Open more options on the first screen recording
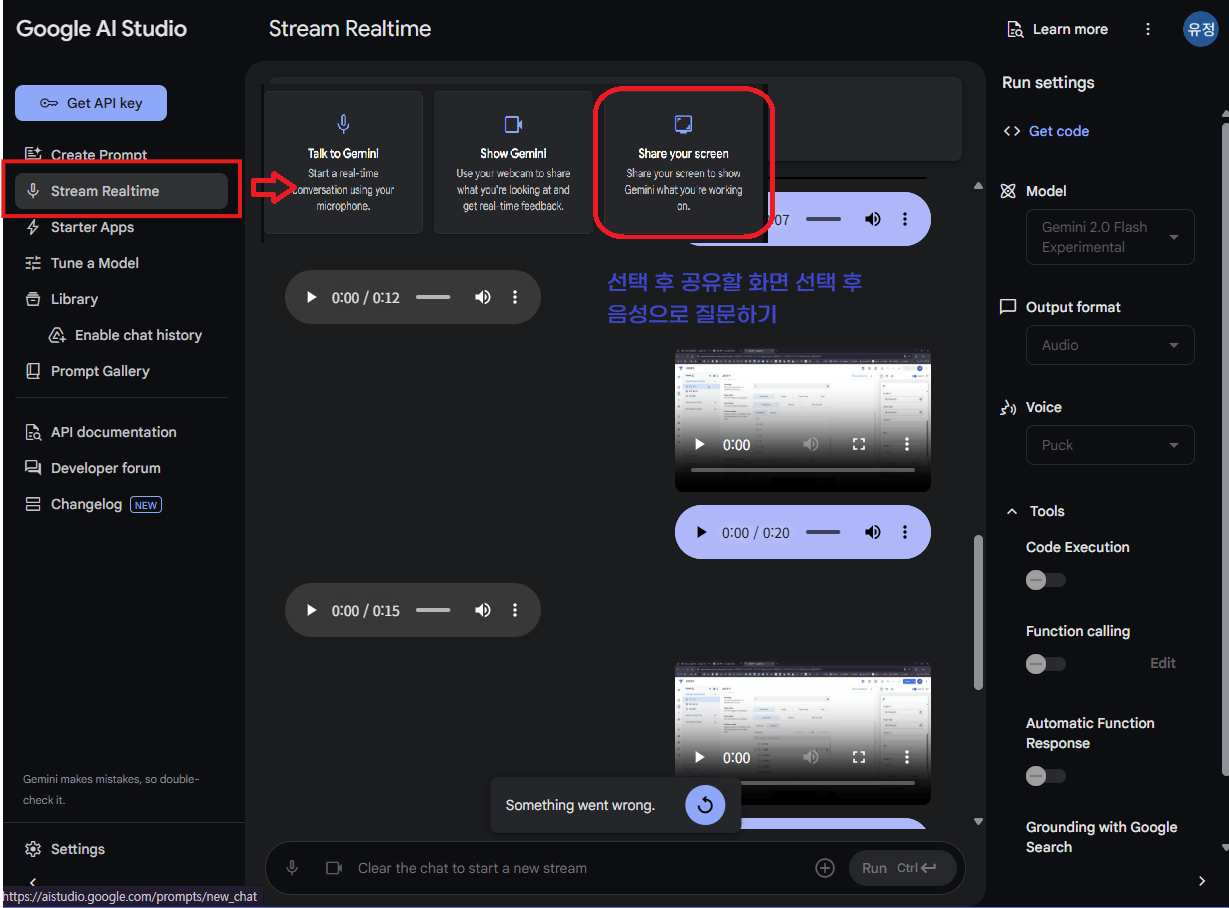This screenshot has height=908, width=1229. tap(907, 444)
